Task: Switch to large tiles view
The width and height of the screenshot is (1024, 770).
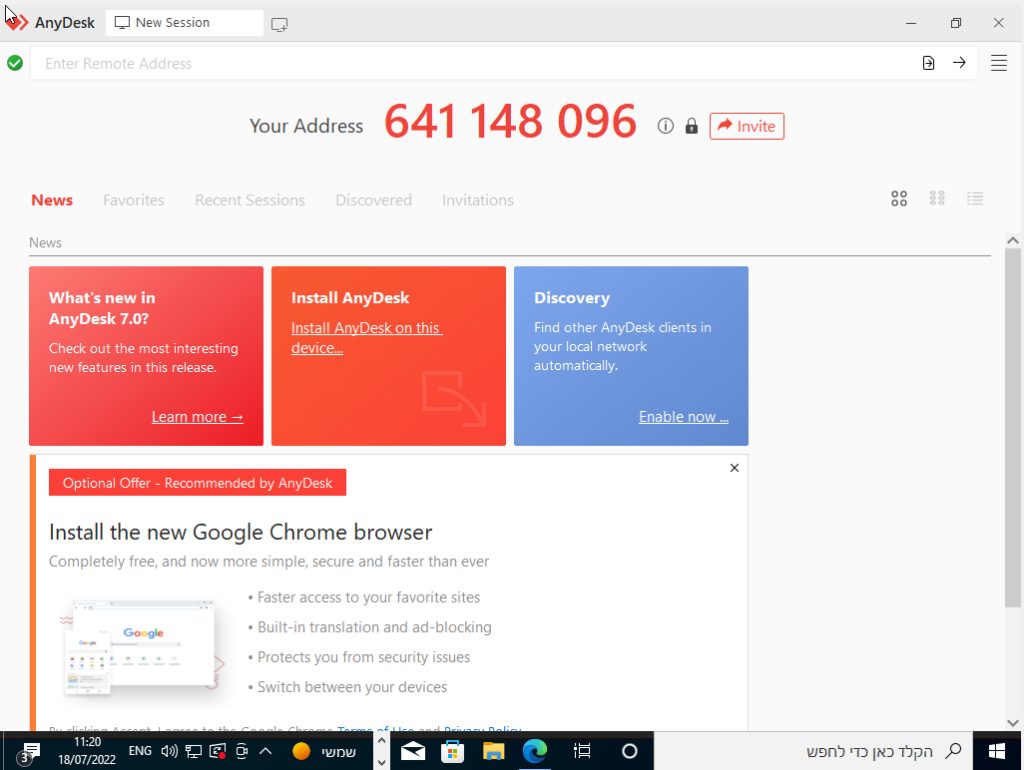Action: tap(899, 199)
